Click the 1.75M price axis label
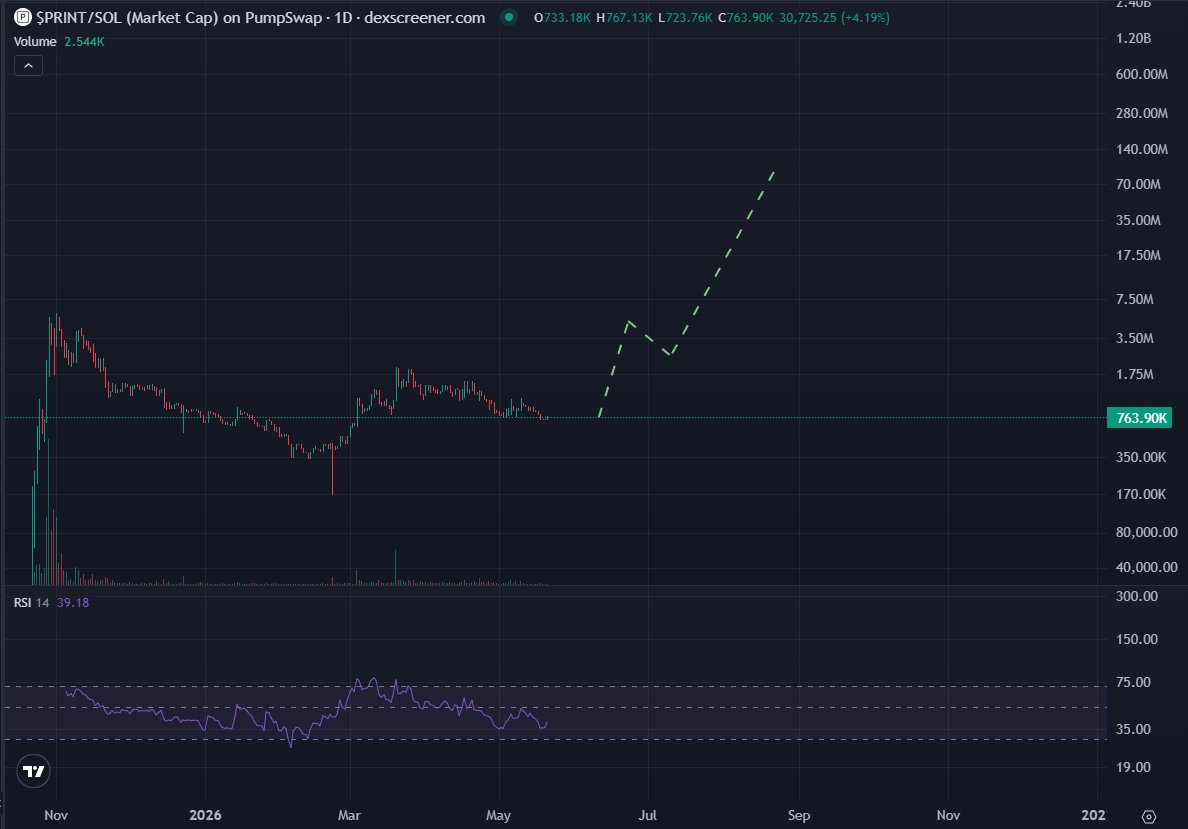Viewport: 1188px width, 829px height. (1134, 374)
